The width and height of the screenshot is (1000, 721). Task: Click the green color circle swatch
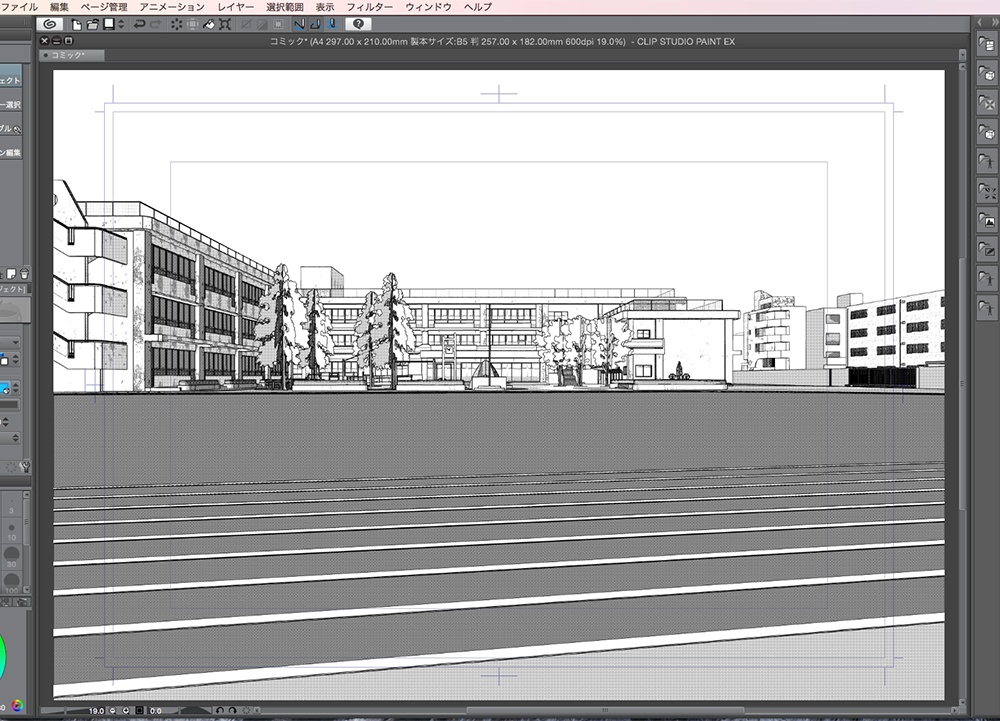[x=3, y=657]
